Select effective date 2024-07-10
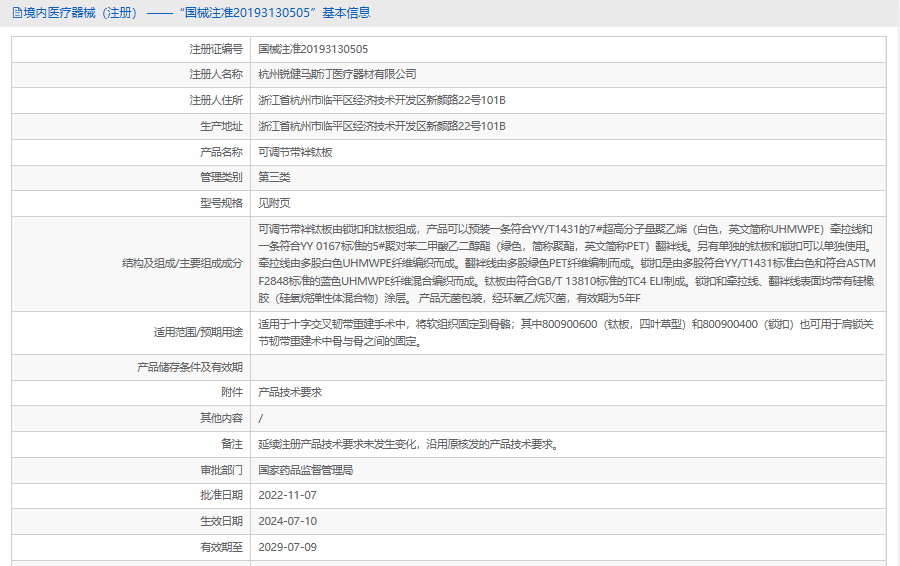The height and width of the screenshot is (566, 900). point(288,521)
